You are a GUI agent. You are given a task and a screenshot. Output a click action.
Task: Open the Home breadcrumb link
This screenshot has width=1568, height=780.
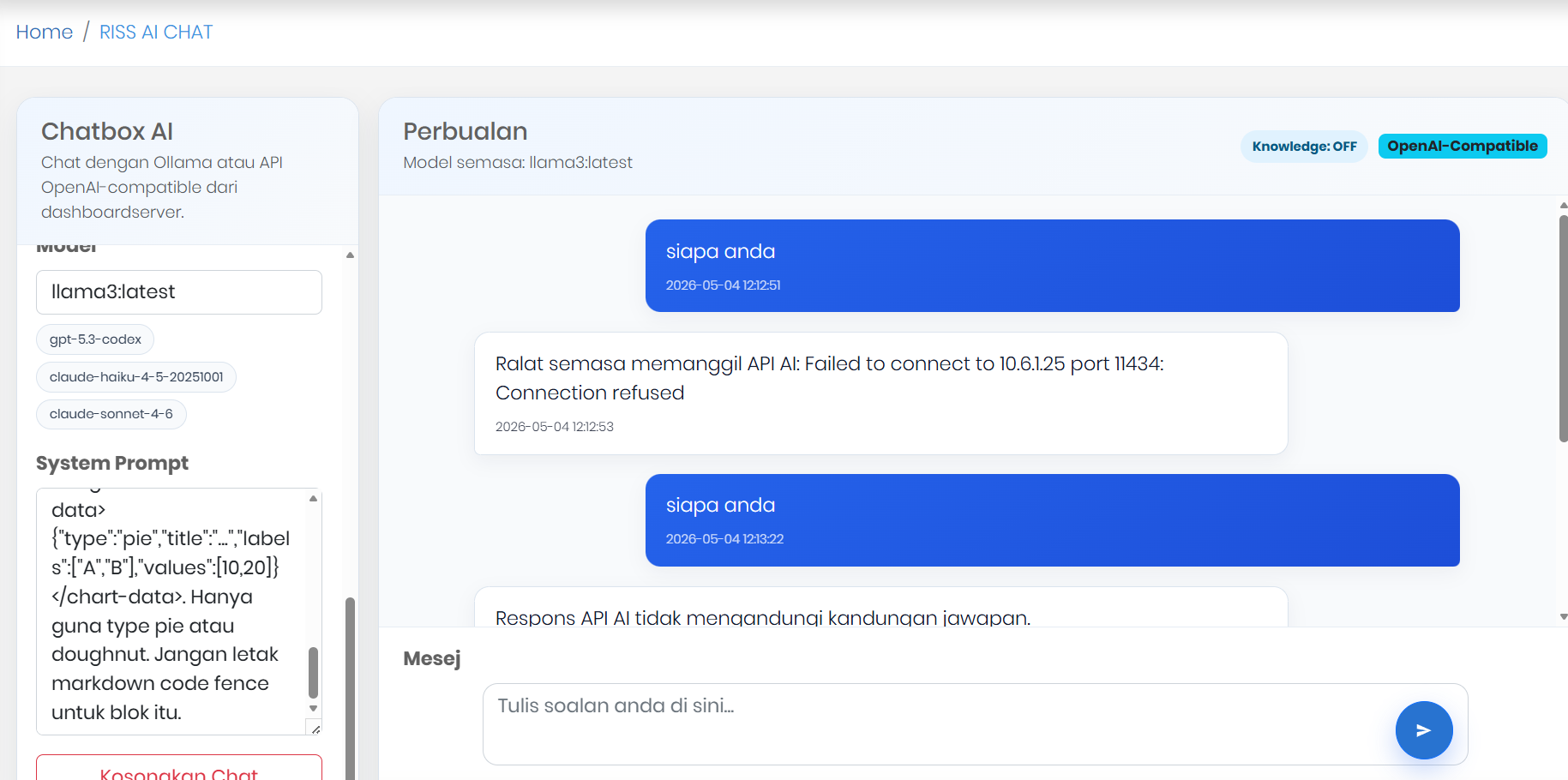coord(45,32)
